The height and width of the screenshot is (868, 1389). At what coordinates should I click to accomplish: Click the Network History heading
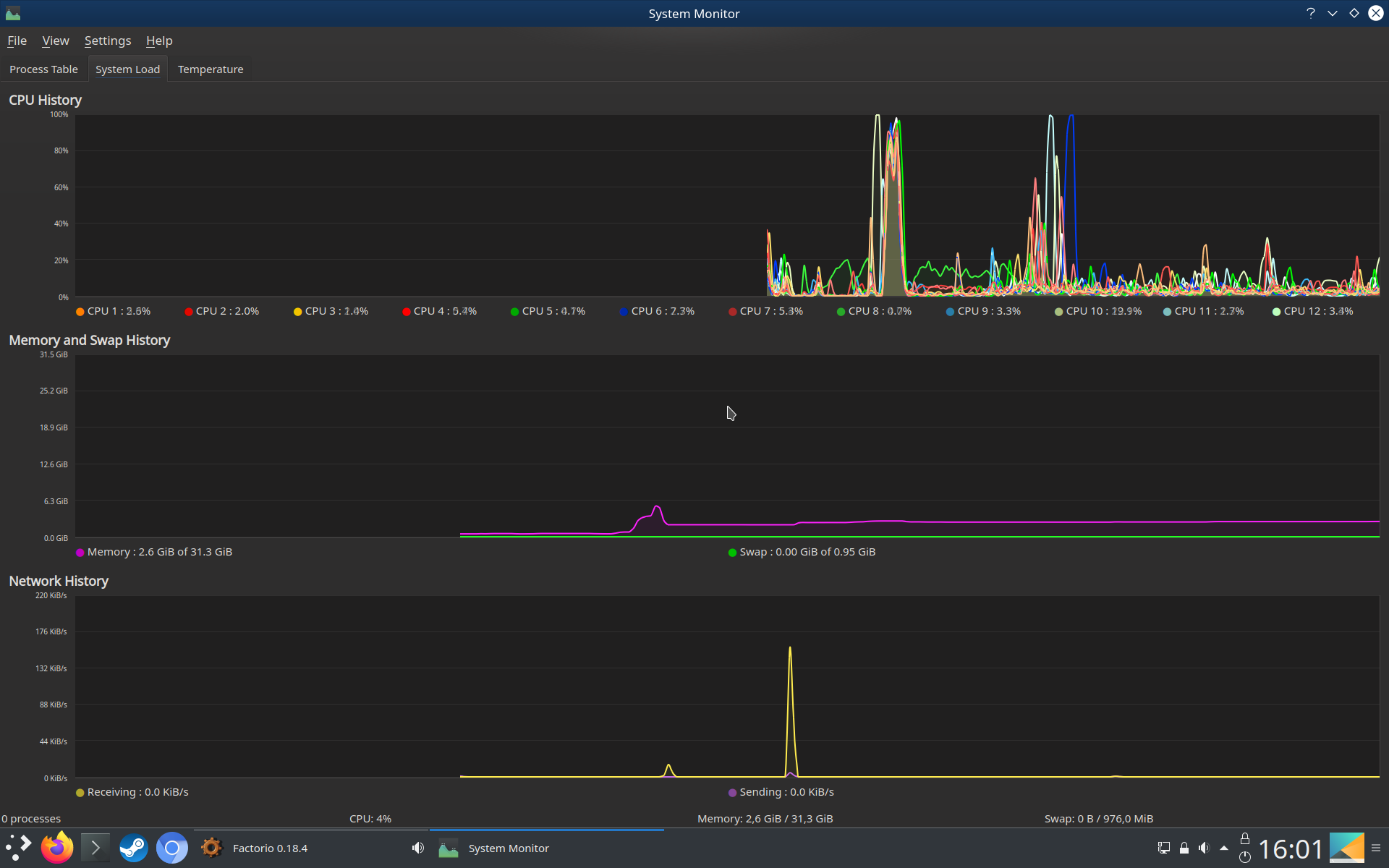pyautogui.click(x=59, y=581)
